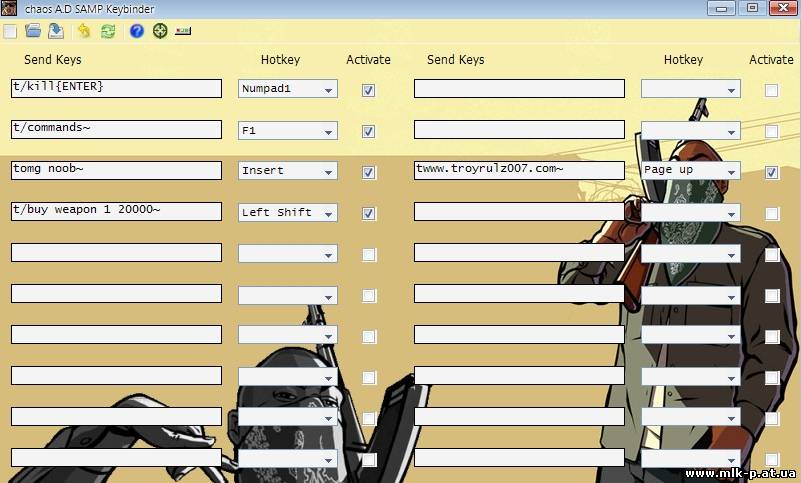The height and width of the screenshot is (483, 801).
Task: Click the tomg noob~ send keys field
Action: tap(116, 170)
